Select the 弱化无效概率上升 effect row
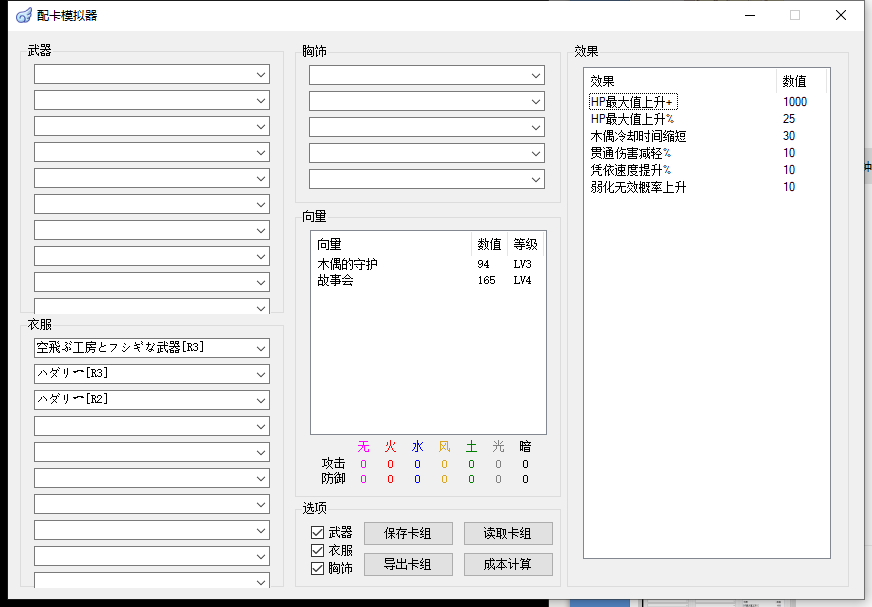Viewport: 872px width, 607px height. [638, 187]
